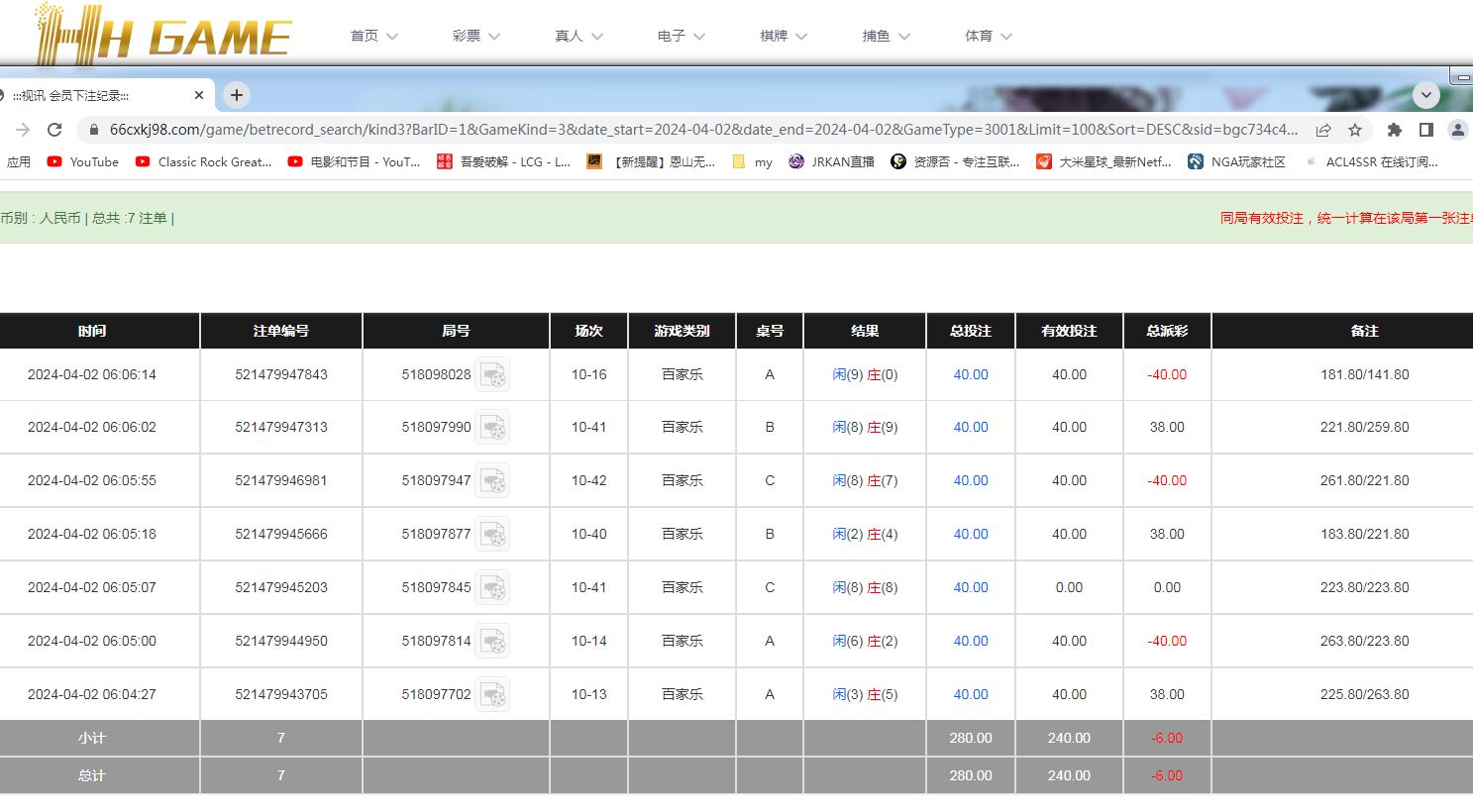Viewport: 1473px width, 812px height.
Task: Open the browser extensions puzzle icon
Action: (1394, 130)
